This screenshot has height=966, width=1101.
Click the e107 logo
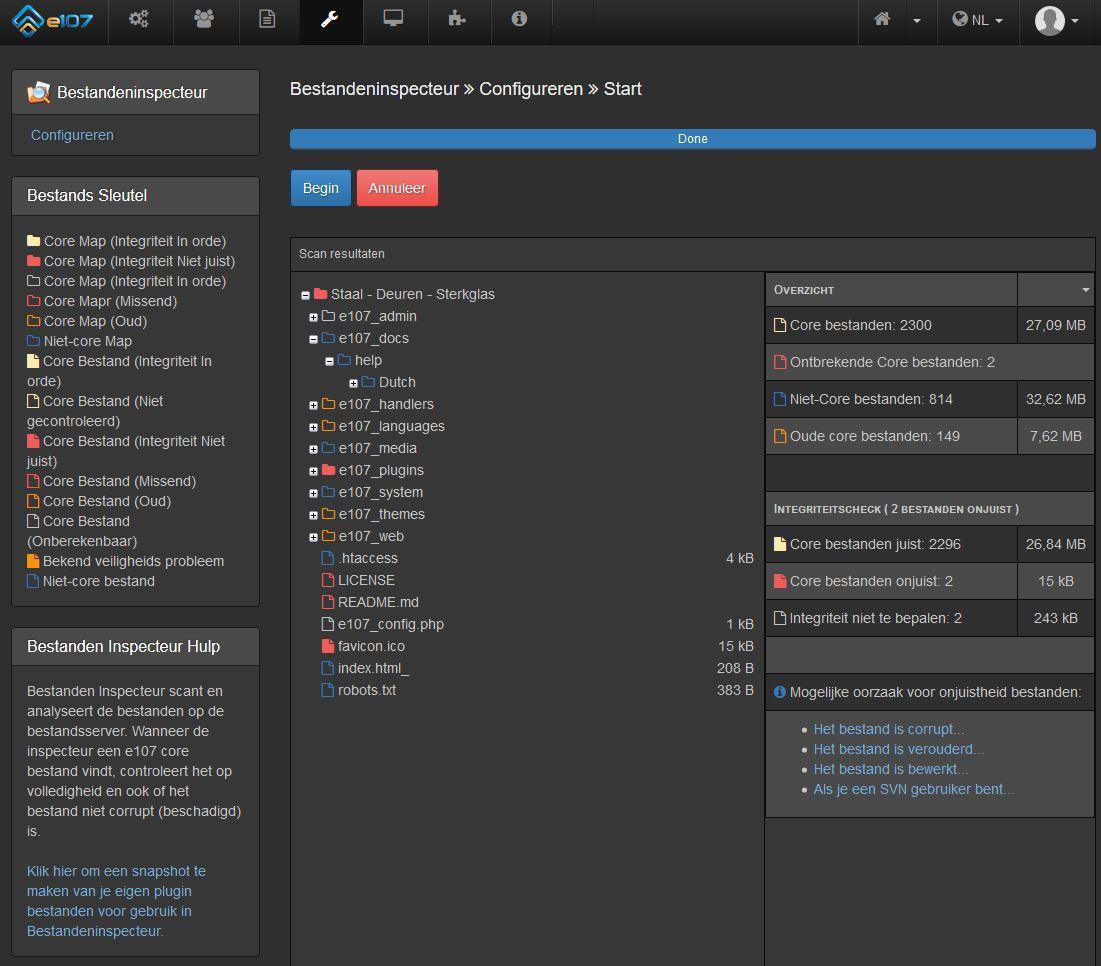click(x=53, y=20)
